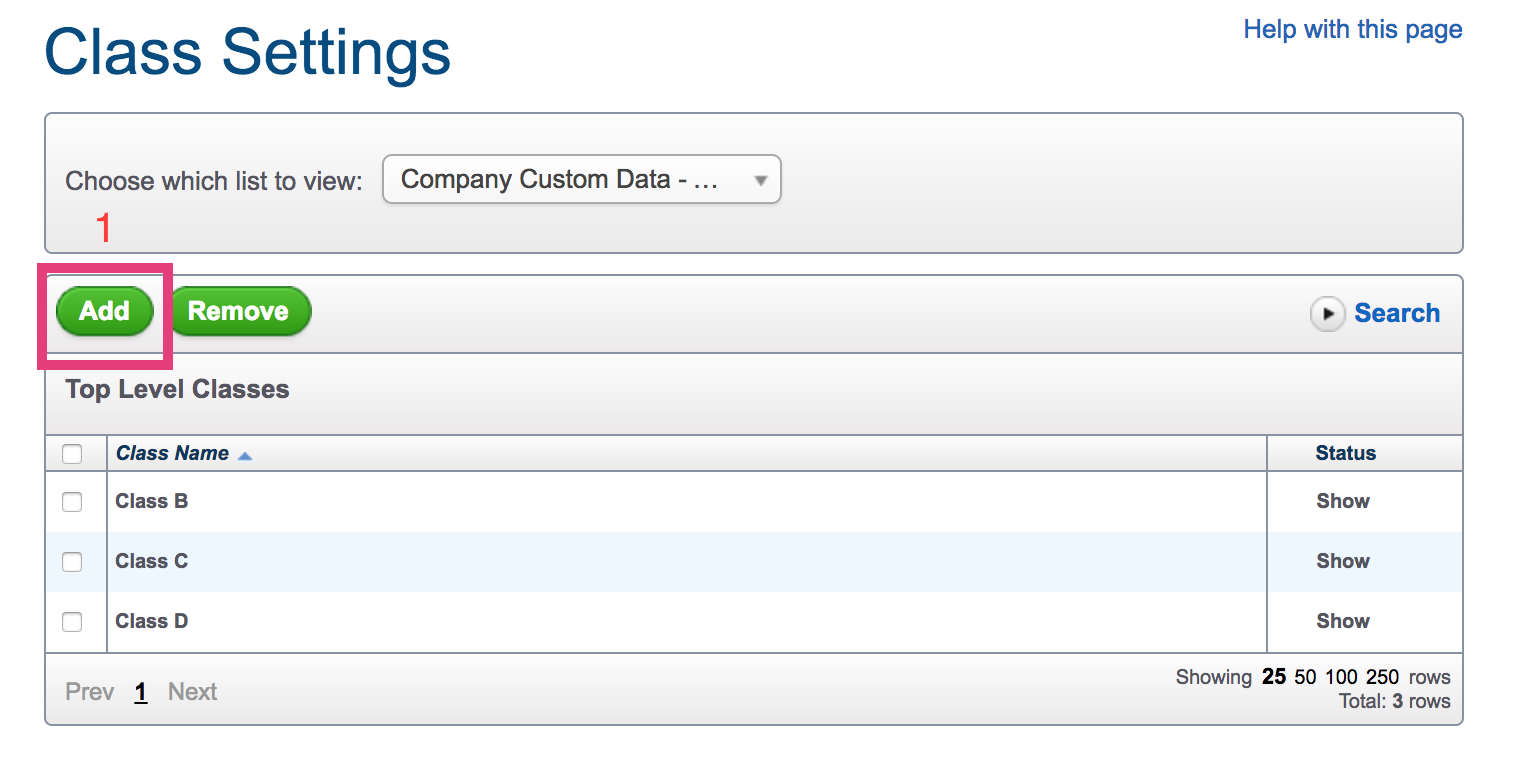The height and width of the screenshot is (766, 1524).
Task: Open the Class C entry
Action: point(152,561)
